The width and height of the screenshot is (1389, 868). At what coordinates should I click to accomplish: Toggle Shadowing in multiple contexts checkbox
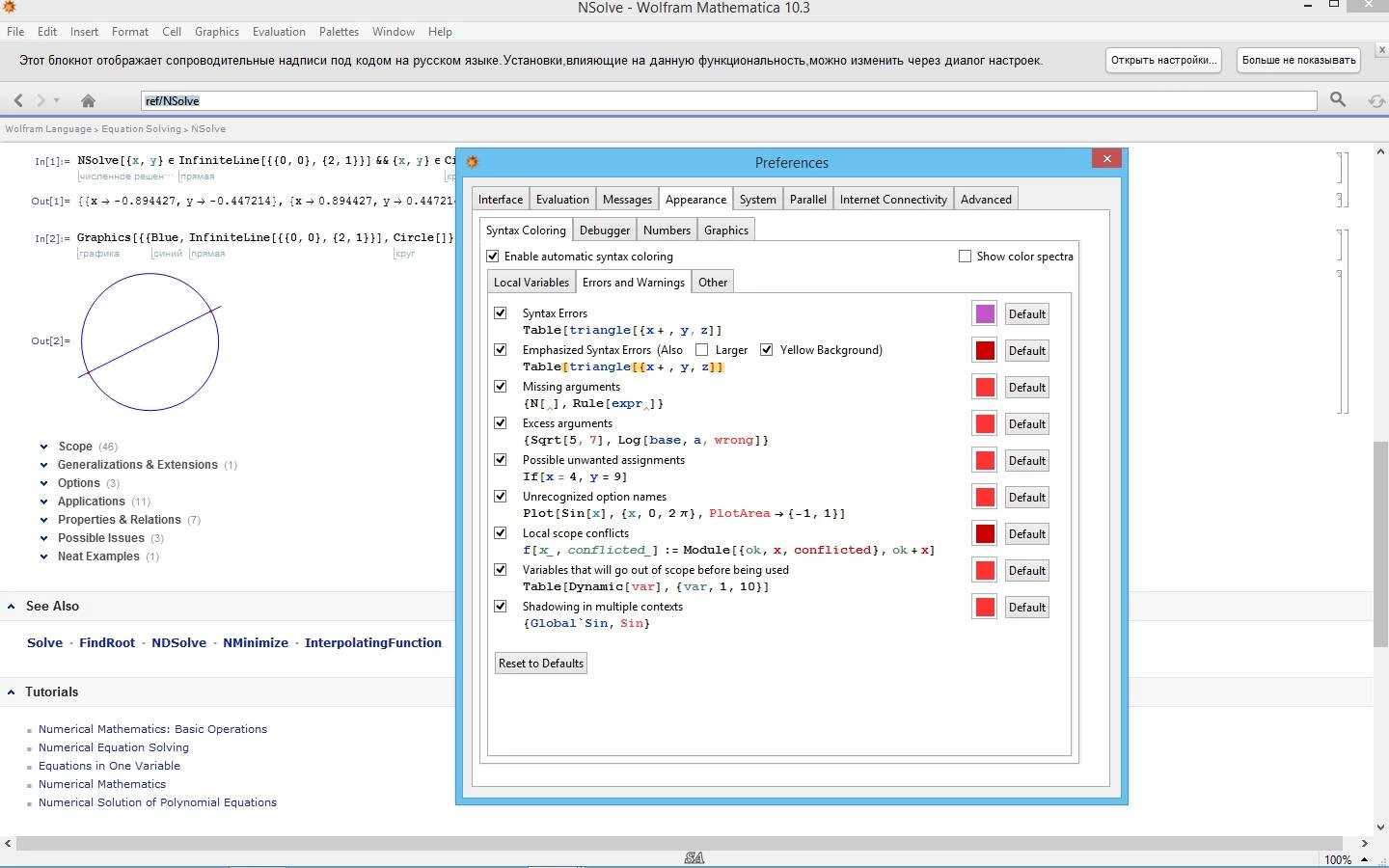point(501,607)
